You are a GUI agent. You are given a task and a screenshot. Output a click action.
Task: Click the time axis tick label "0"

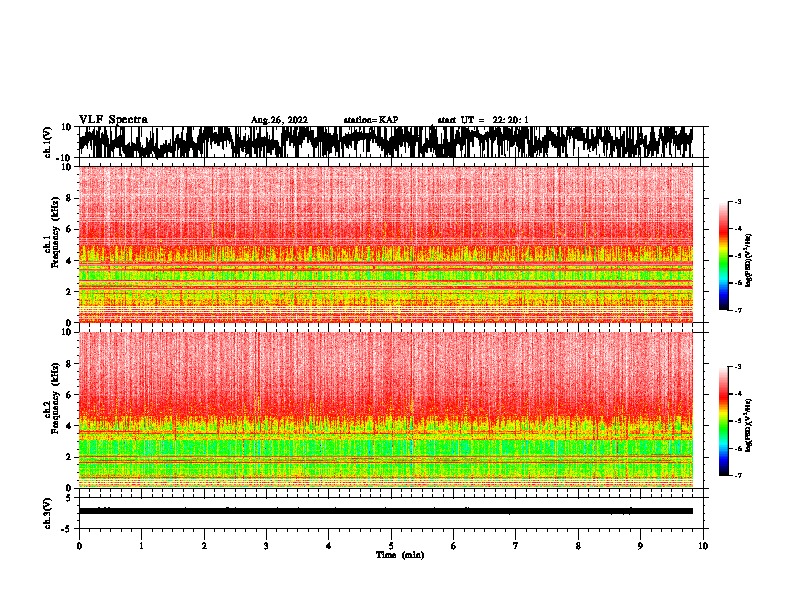[79, 546]
